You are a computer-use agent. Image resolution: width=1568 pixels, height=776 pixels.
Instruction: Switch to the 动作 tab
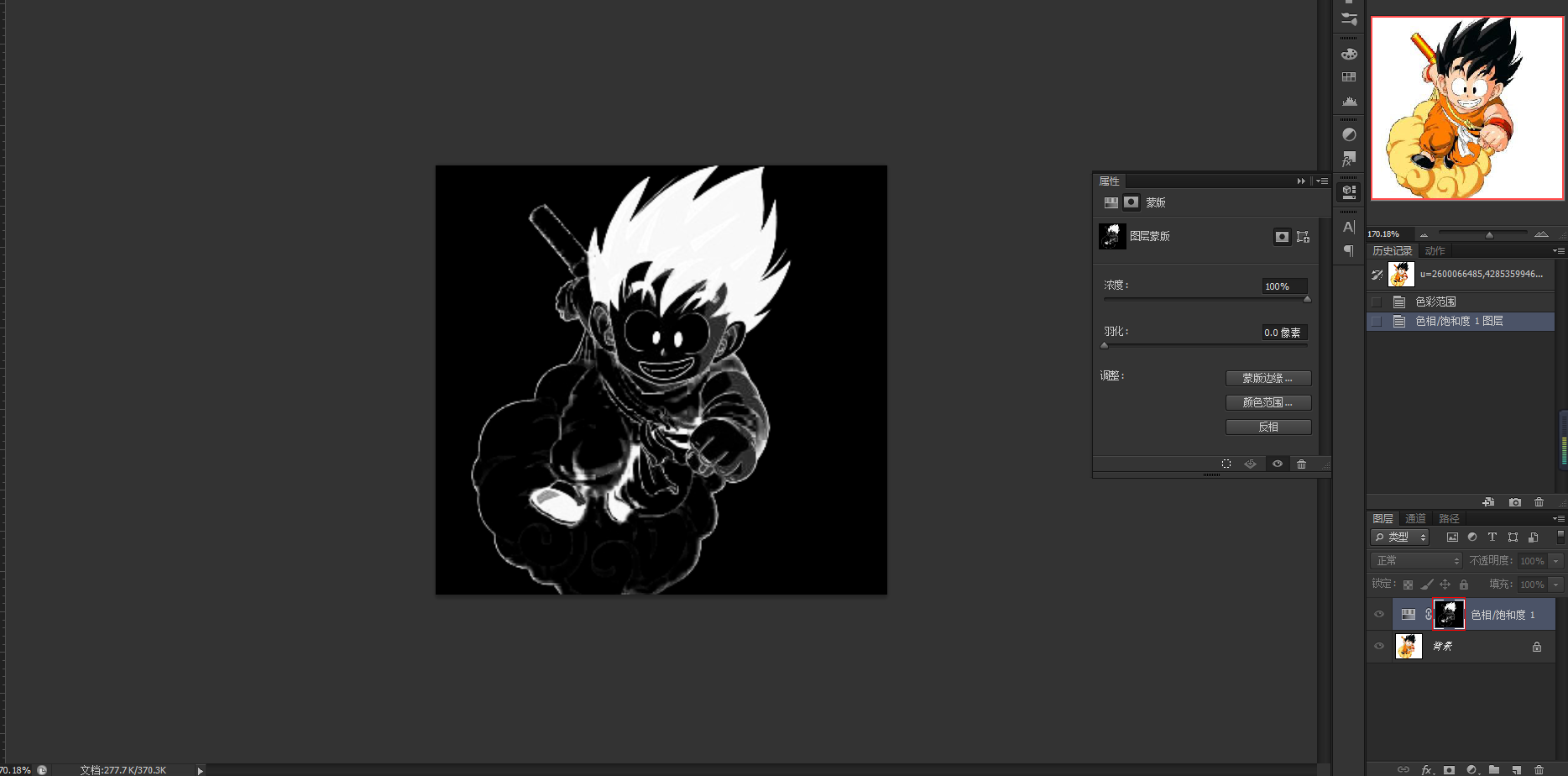coord(1435,251)
